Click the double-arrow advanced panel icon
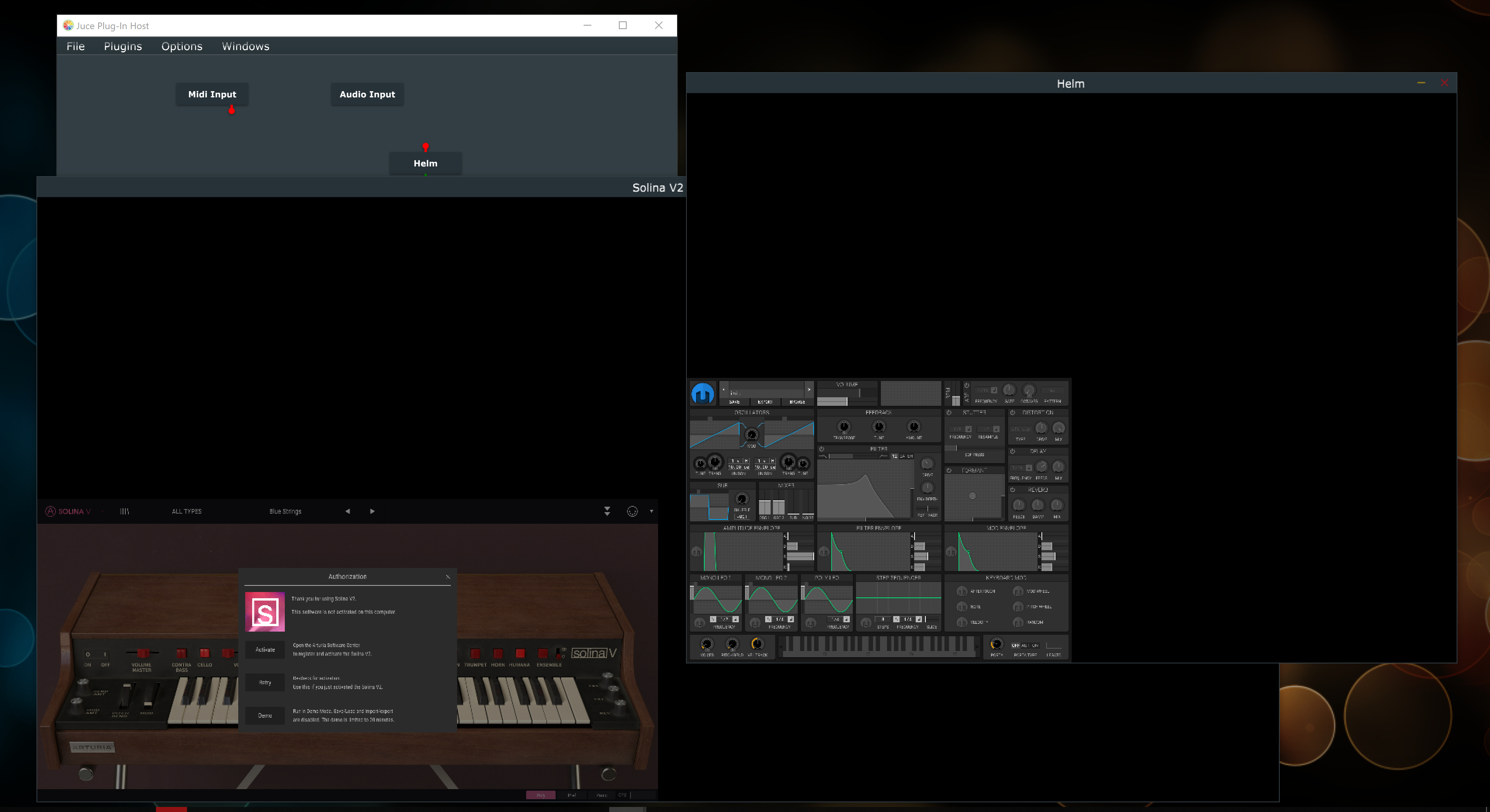Image resolution: width=1490 pixels, height=812 pixels. 607,511
